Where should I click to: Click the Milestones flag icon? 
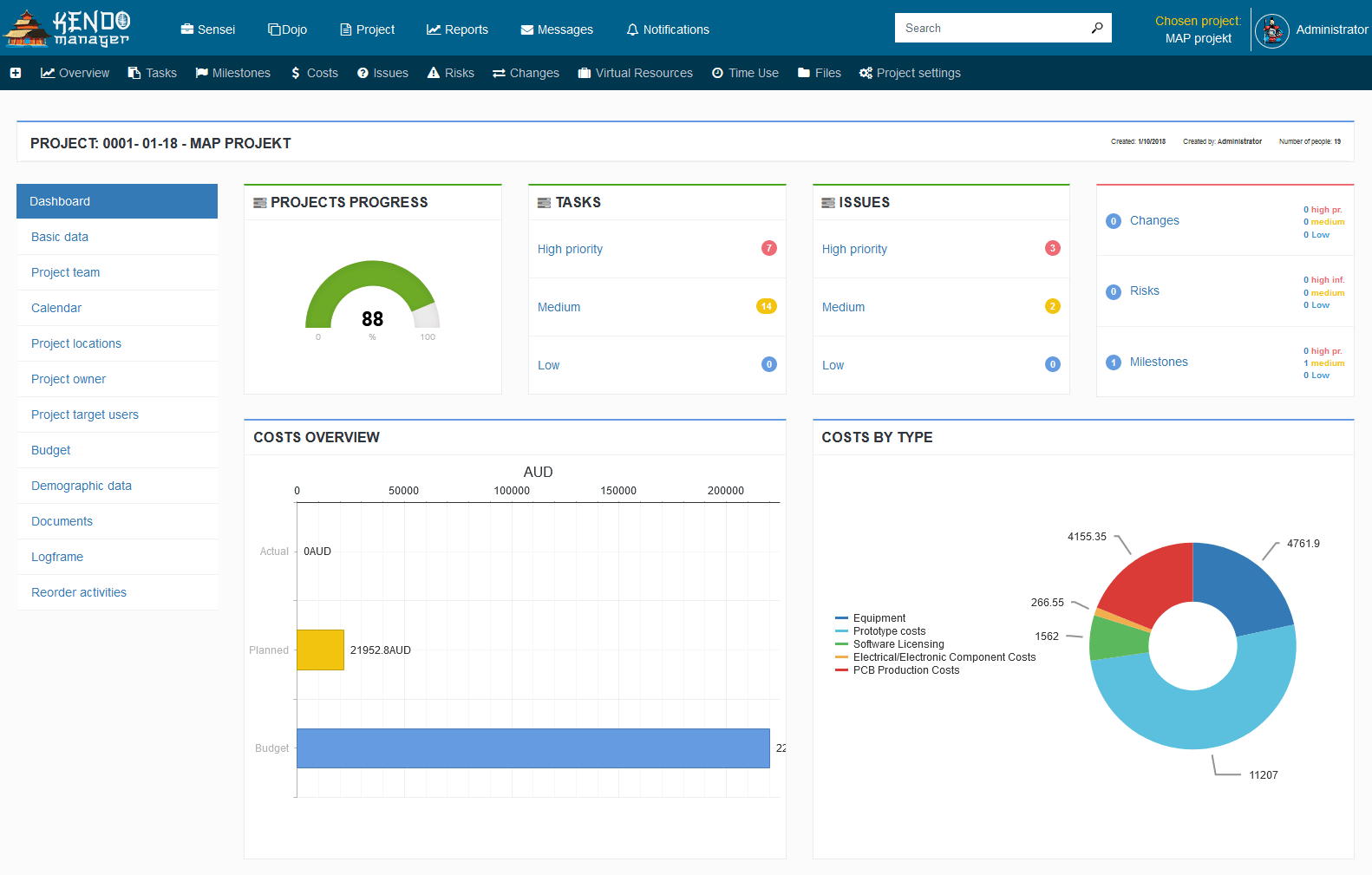click(x=202, y=73)
